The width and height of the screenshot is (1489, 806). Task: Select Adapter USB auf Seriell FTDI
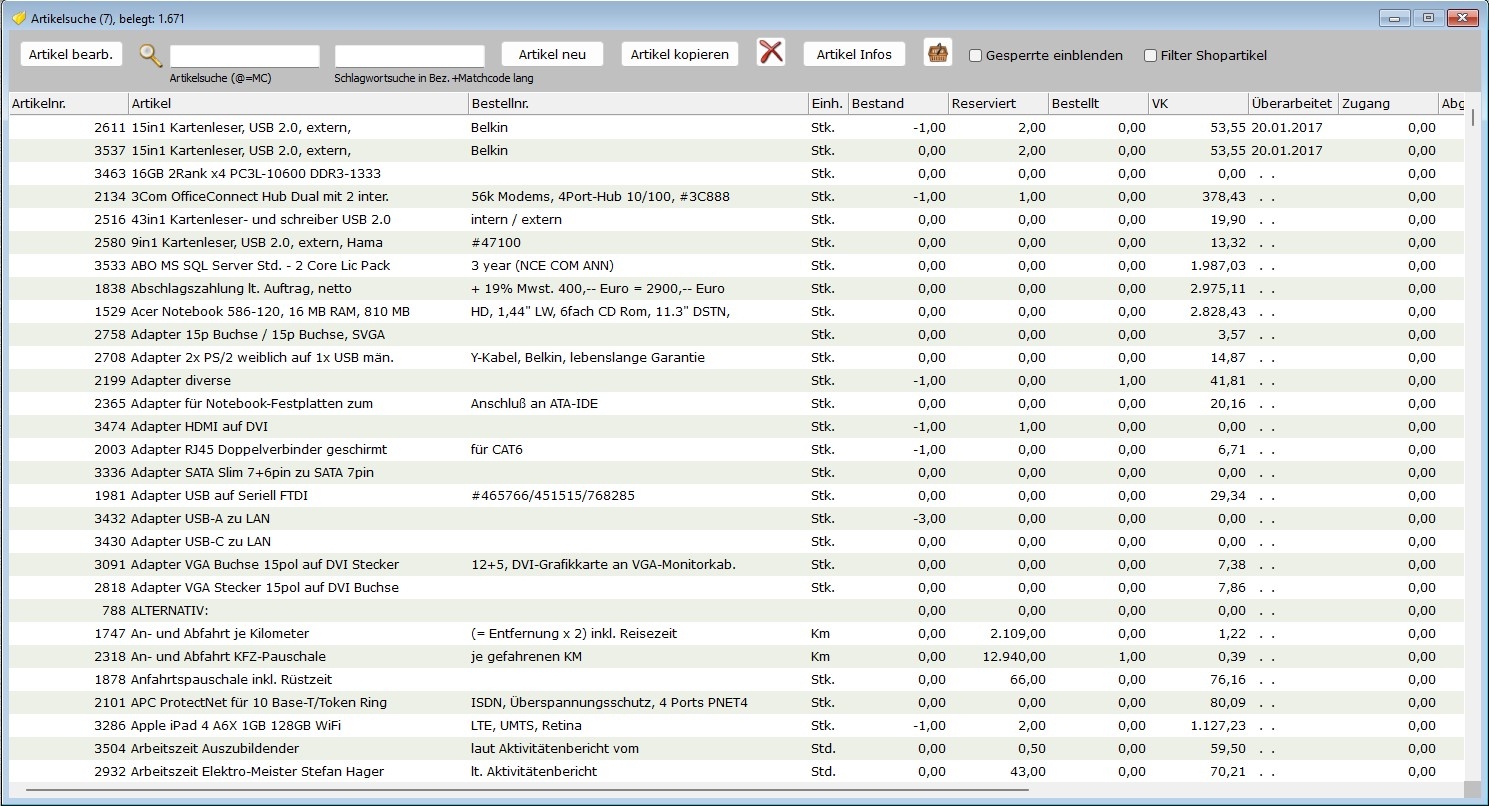pos(737,495)
